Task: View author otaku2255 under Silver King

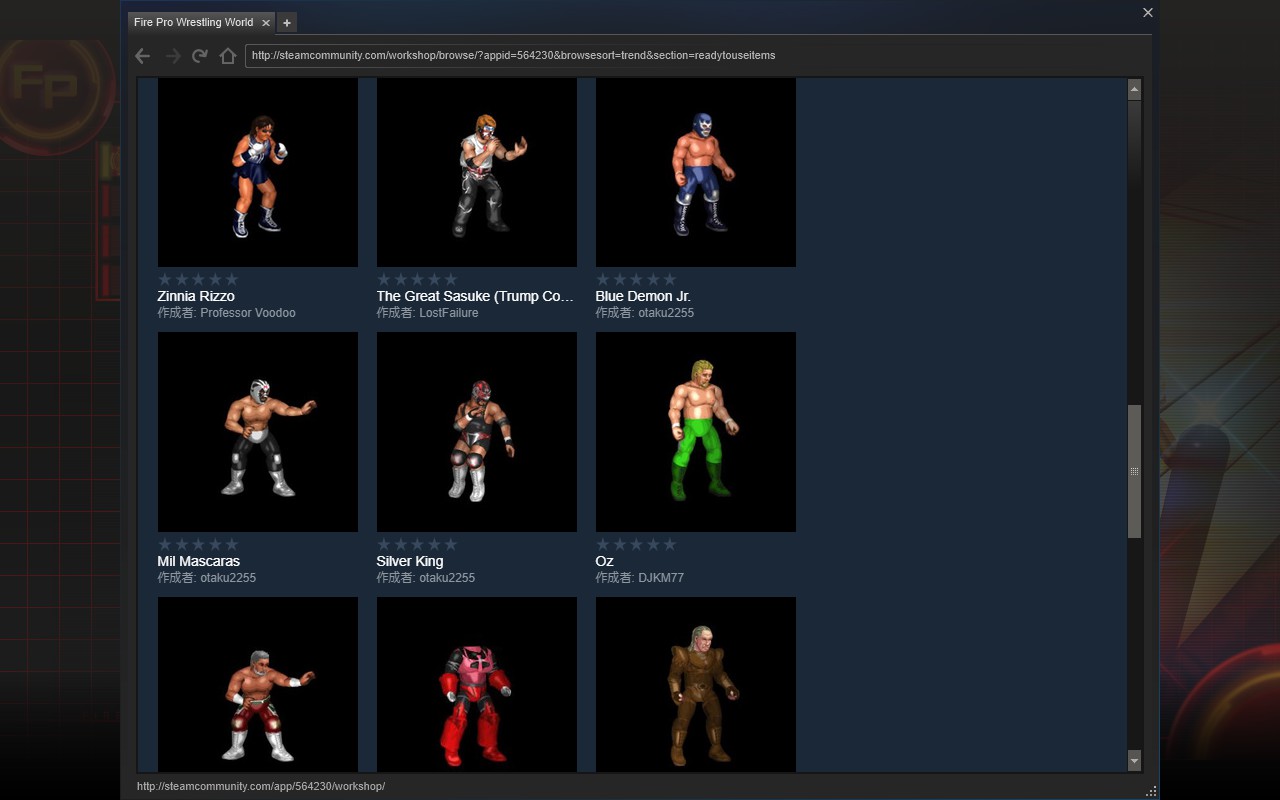Action: (x=447, y=578)
